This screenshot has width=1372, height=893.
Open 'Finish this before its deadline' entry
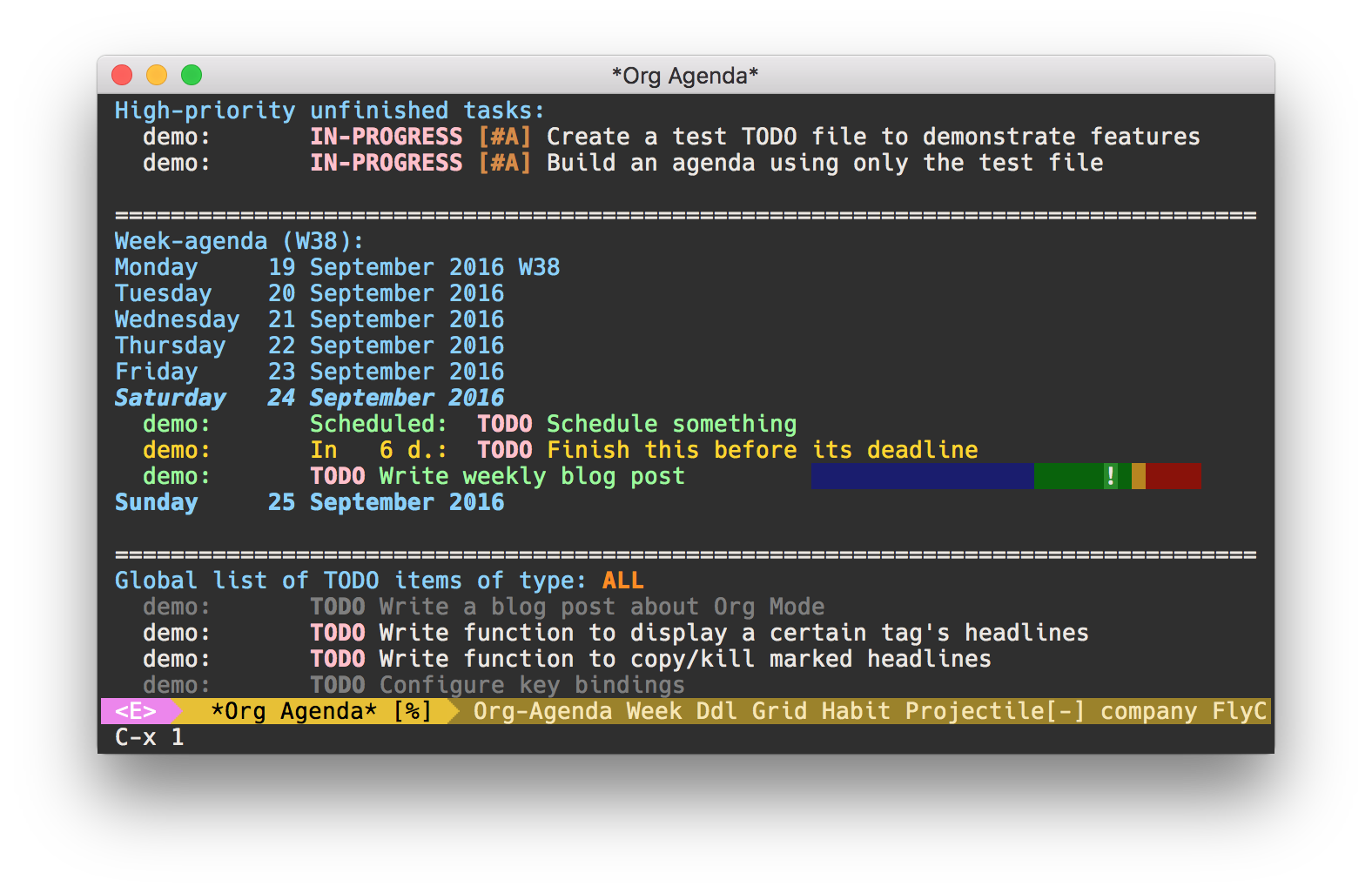pos(763,450)
